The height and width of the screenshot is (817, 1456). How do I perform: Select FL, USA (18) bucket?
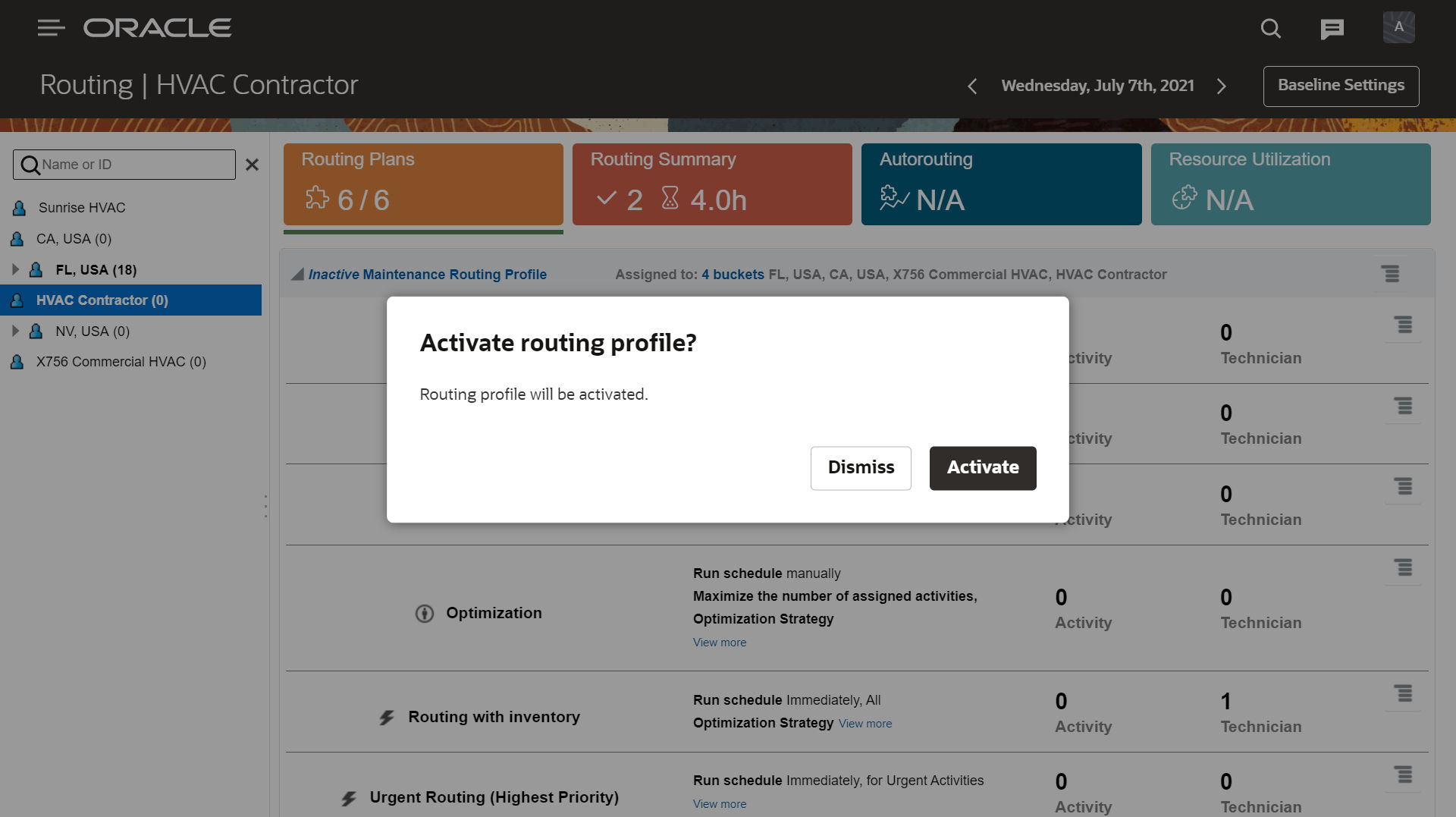pos(96,270)
